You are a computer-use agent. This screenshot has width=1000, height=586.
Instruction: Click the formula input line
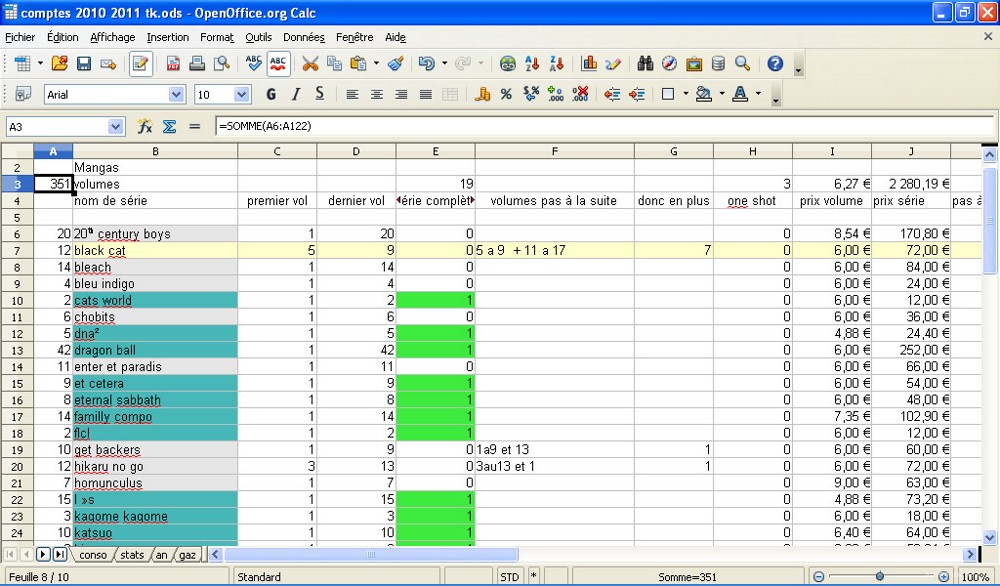coord(604,127)
